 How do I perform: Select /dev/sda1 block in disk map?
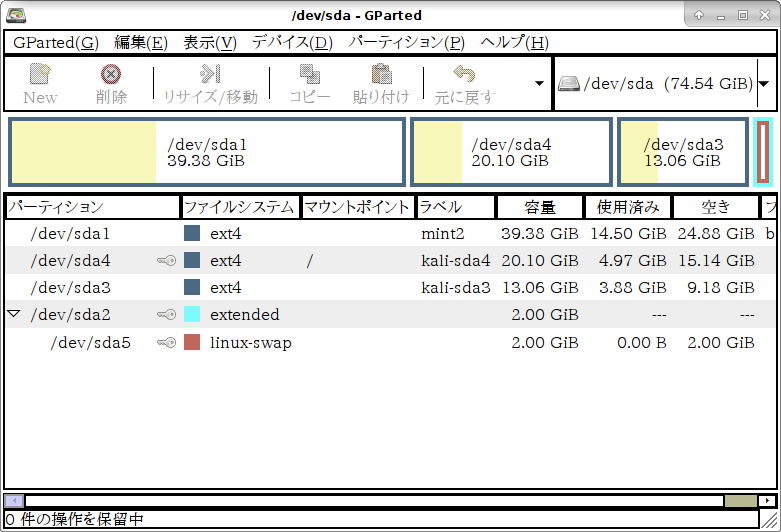click(207, 152)
